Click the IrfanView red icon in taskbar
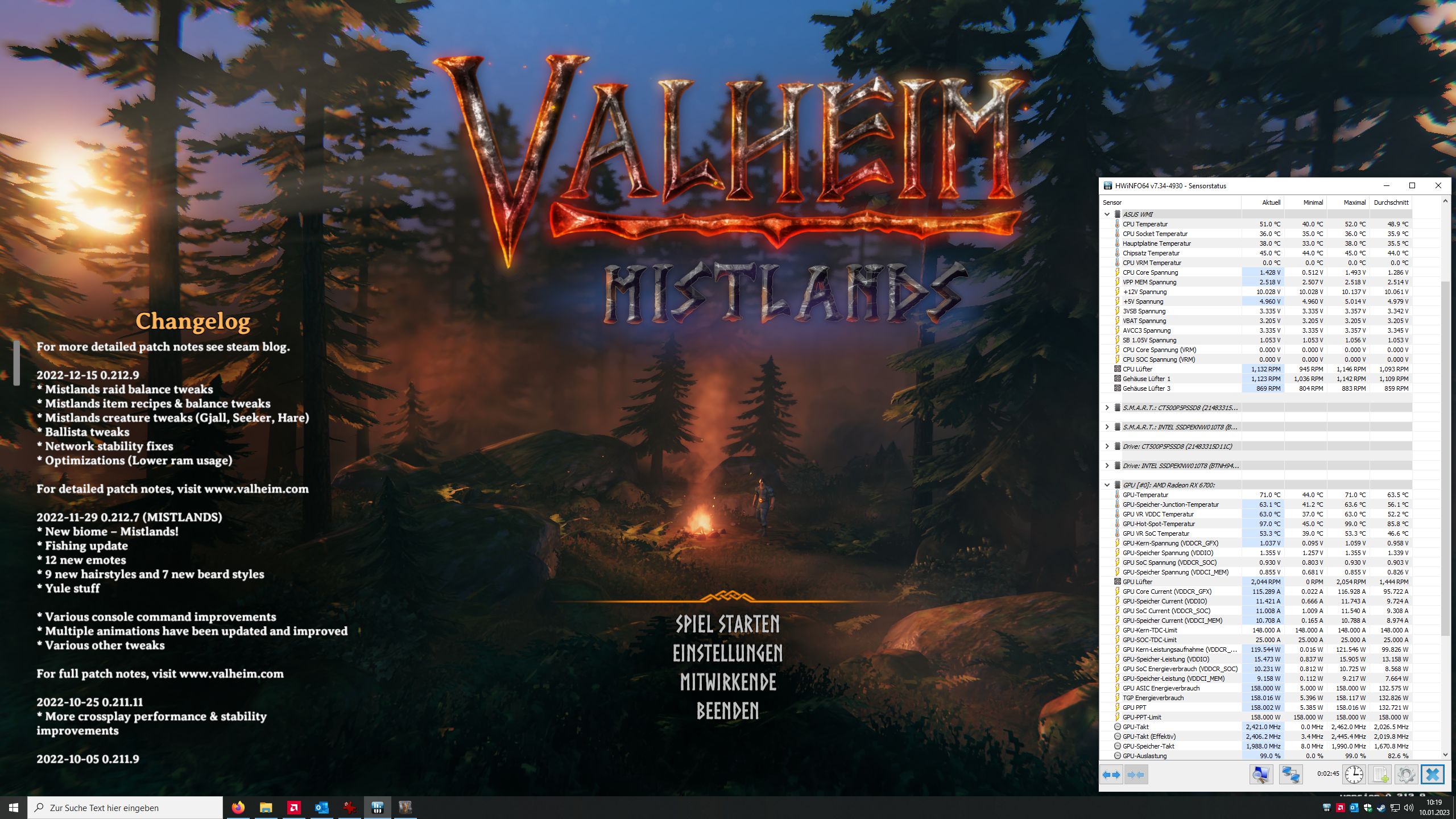The image size is (1456, 819). [350, 808]
